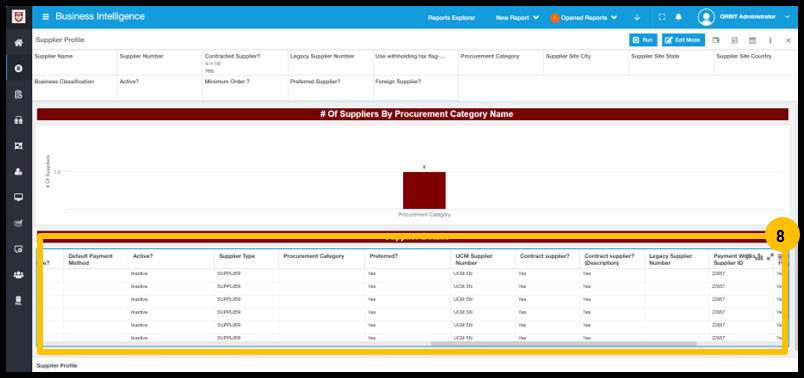Open the Active? filter in the filter panel

point(160,88)
